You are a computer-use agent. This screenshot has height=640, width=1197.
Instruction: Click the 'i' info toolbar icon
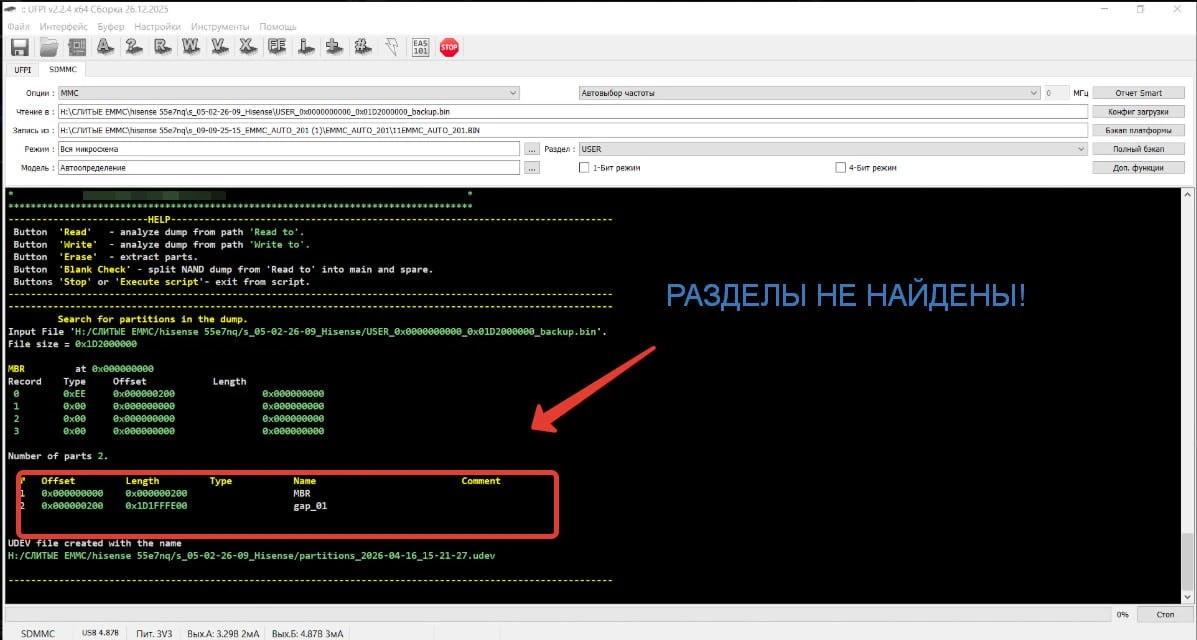306,47
